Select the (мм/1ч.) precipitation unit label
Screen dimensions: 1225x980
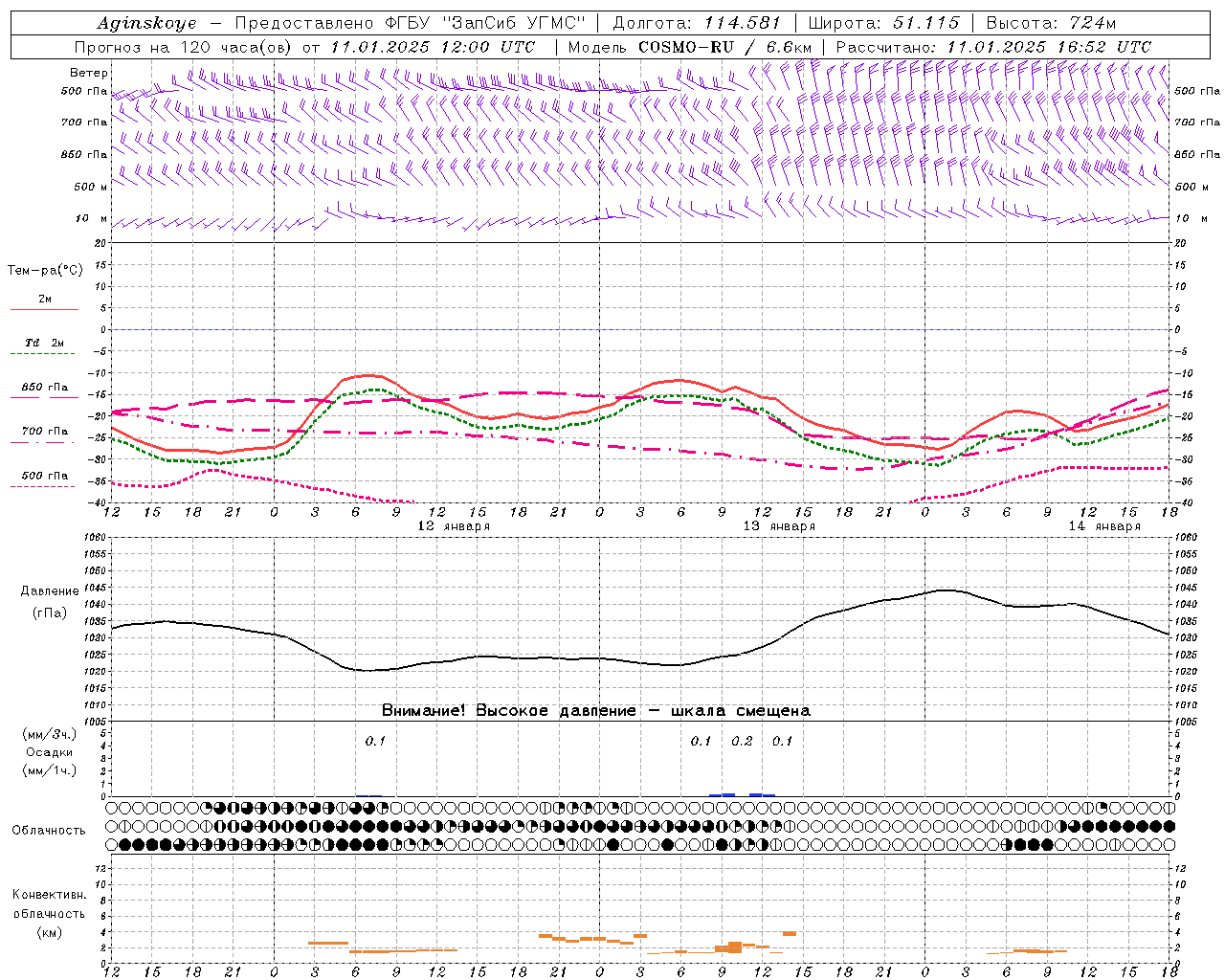[x=49, y=770]
